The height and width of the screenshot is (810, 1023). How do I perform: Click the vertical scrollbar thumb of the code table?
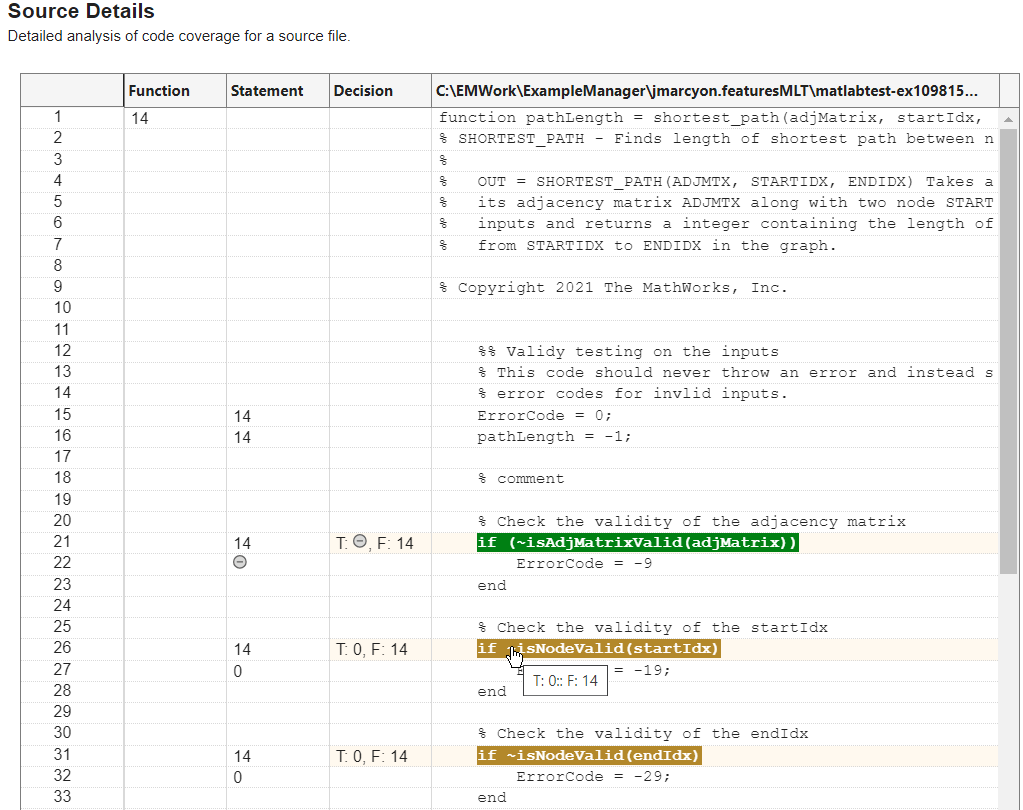click(x=1008, y=350)
